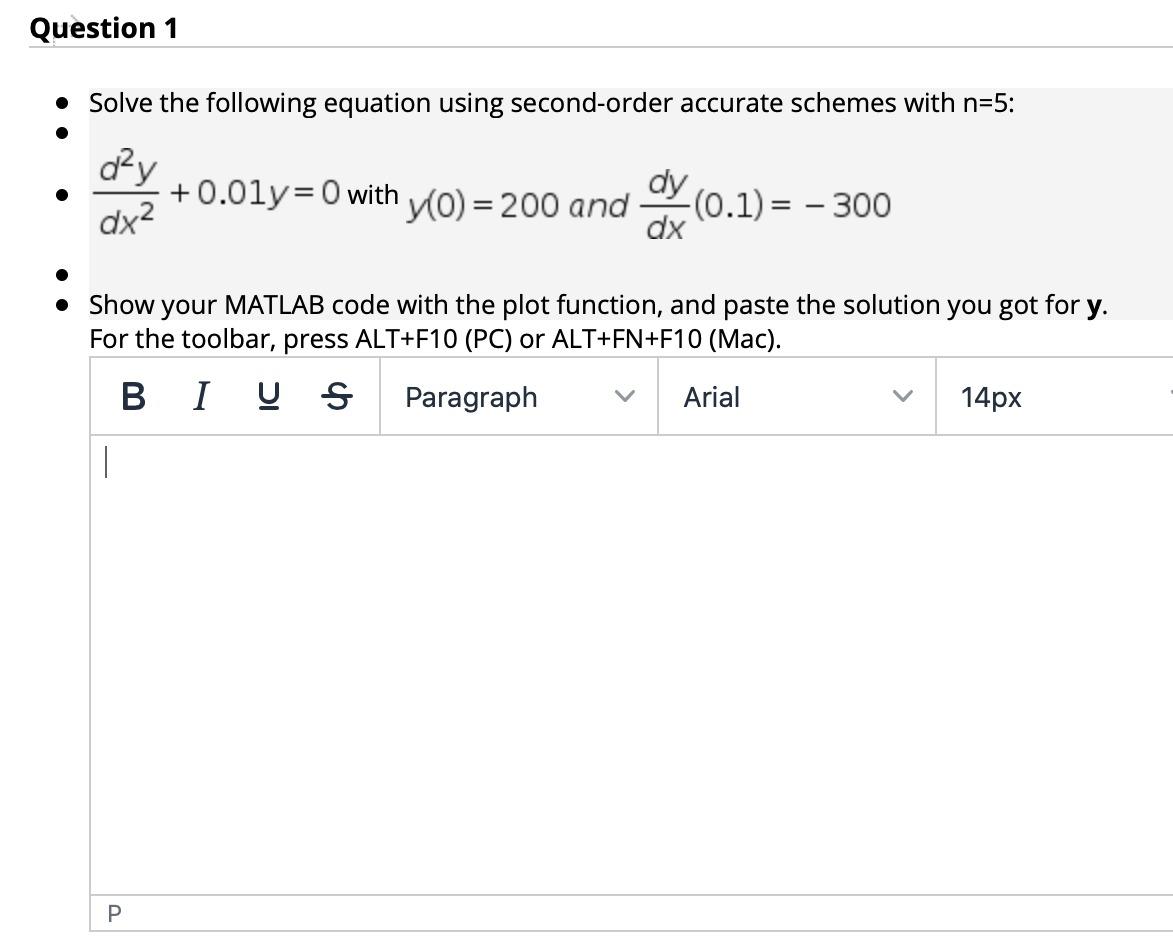Enable underline styling via the U icon

tap(267, 397)
